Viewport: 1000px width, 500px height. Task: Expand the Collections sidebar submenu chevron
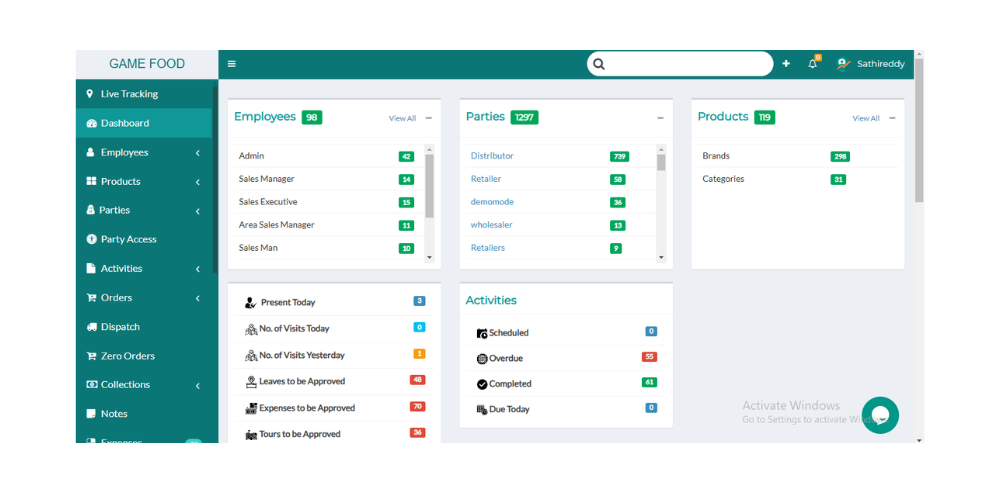tap(198, 385)
